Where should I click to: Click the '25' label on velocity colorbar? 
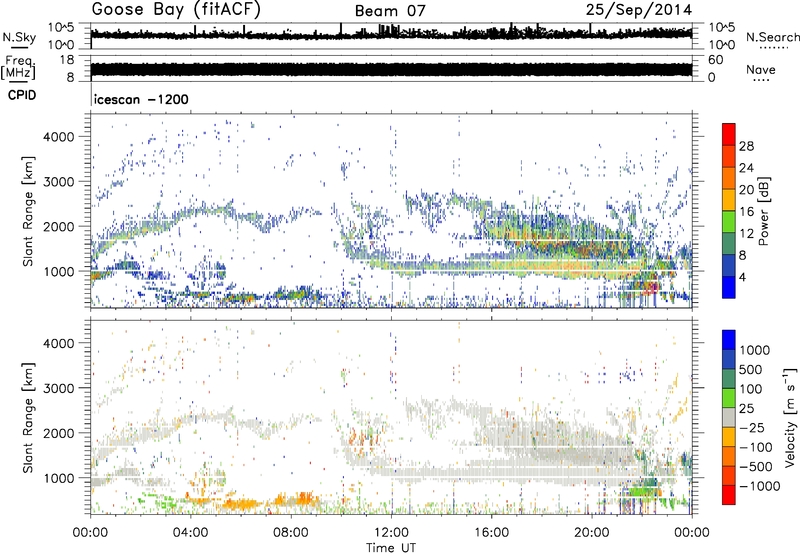point(746,409)
